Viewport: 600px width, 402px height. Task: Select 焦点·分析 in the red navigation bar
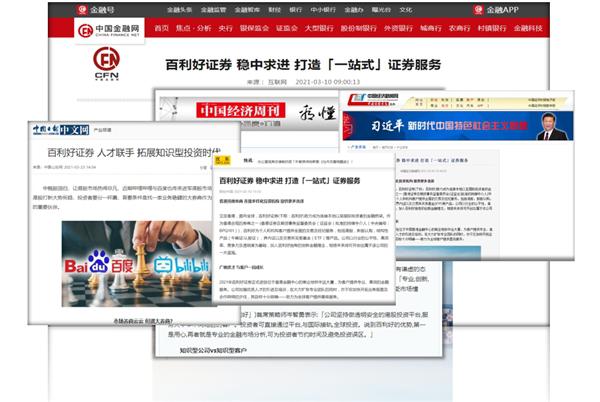[x=194, y=28]
